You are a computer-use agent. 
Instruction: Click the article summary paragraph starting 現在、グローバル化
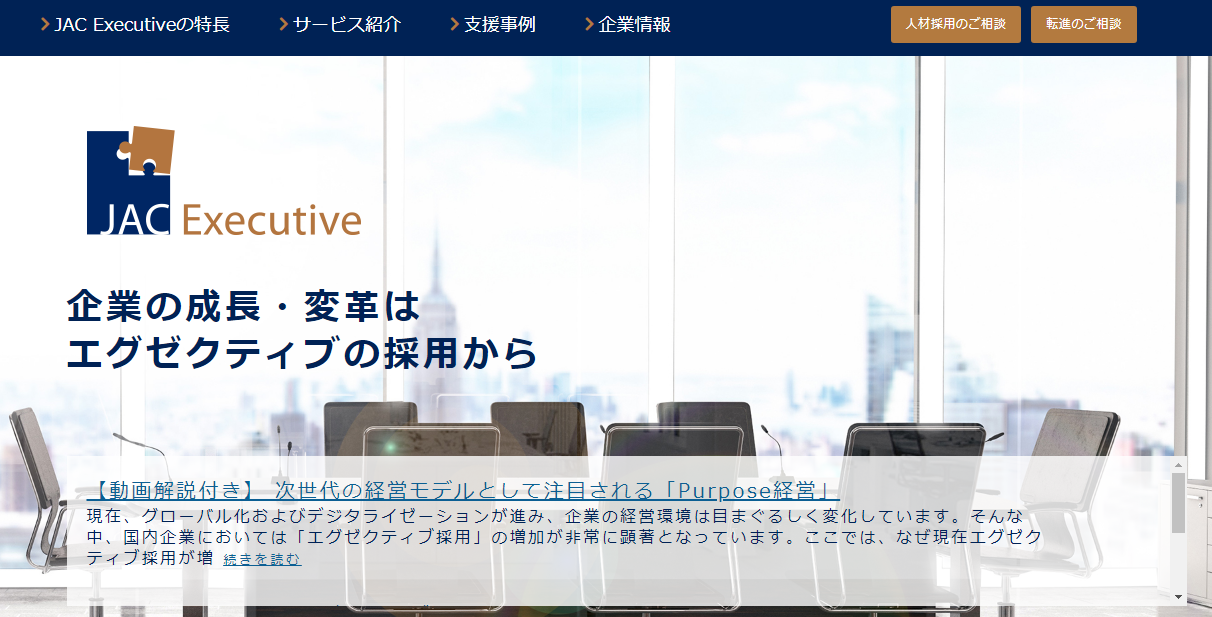565,537
